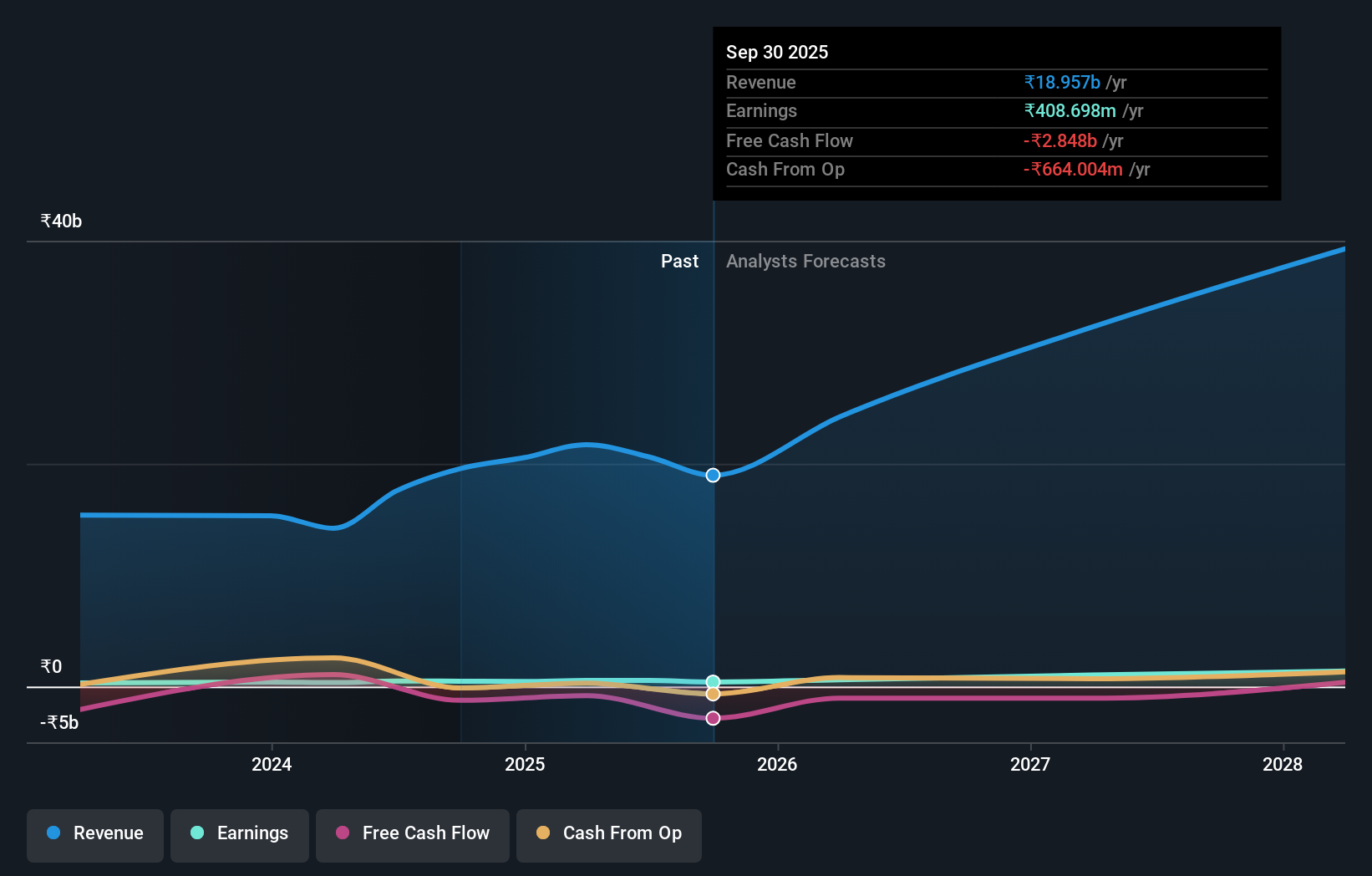This screenshot has width=1372, height=876.
Task: Select the Revenue data point marker on chart
Action: [713, 475]
